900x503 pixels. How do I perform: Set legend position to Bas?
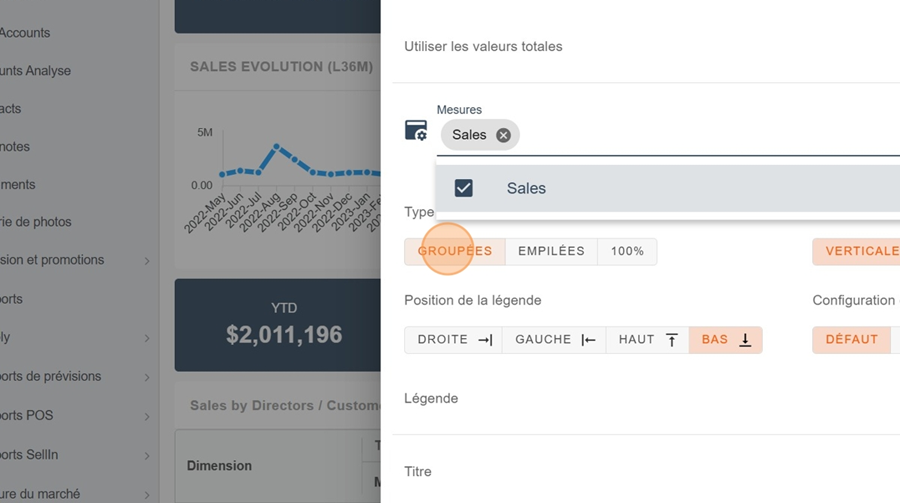(x=725, y=340)
